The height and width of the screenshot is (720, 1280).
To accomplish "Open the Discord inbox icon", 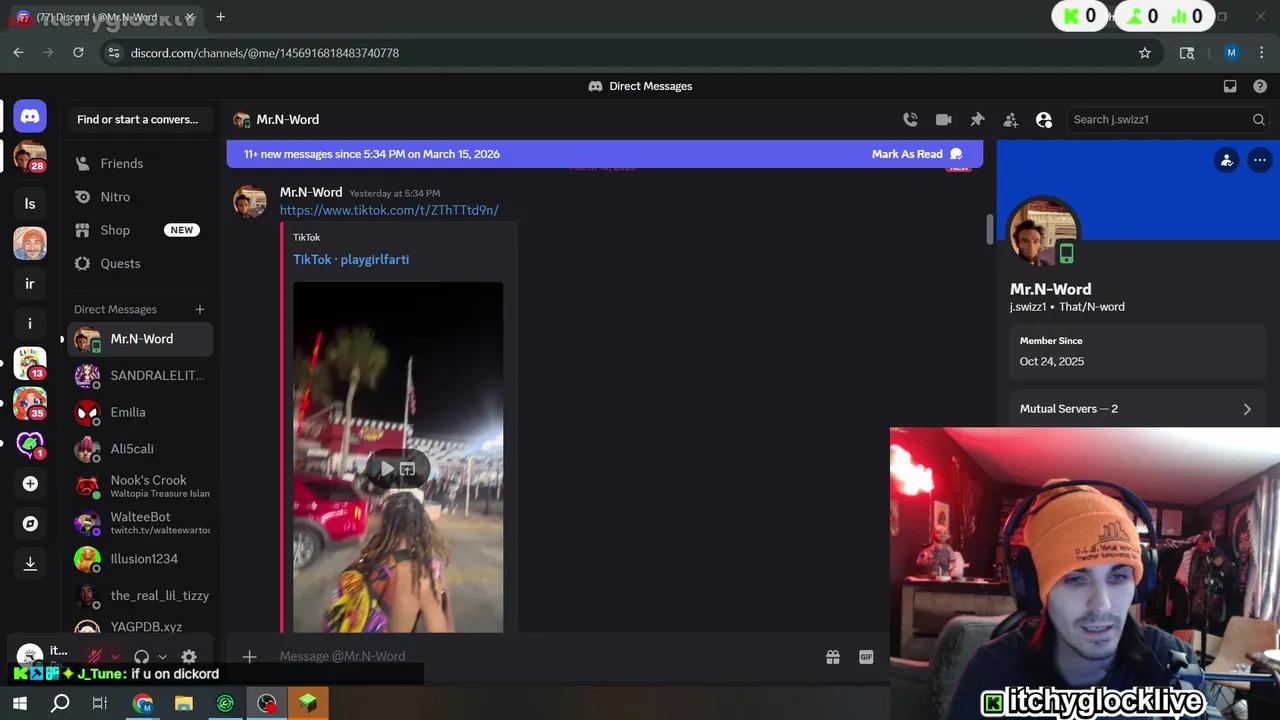I will [1230, 86].
